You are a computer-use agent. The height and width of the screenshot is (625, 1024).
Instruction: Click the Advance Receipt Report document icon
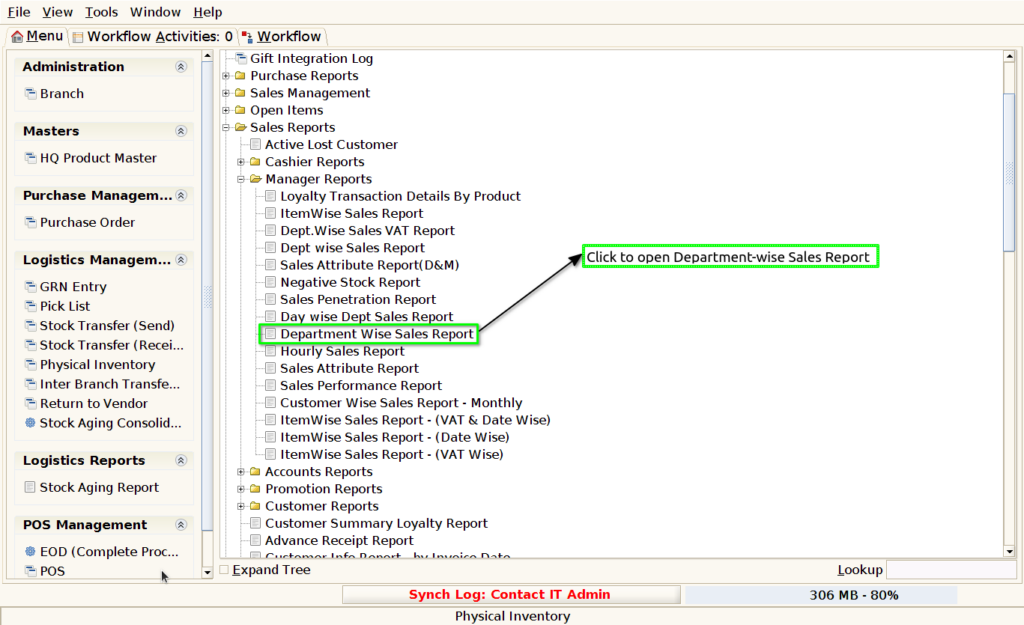255,540
